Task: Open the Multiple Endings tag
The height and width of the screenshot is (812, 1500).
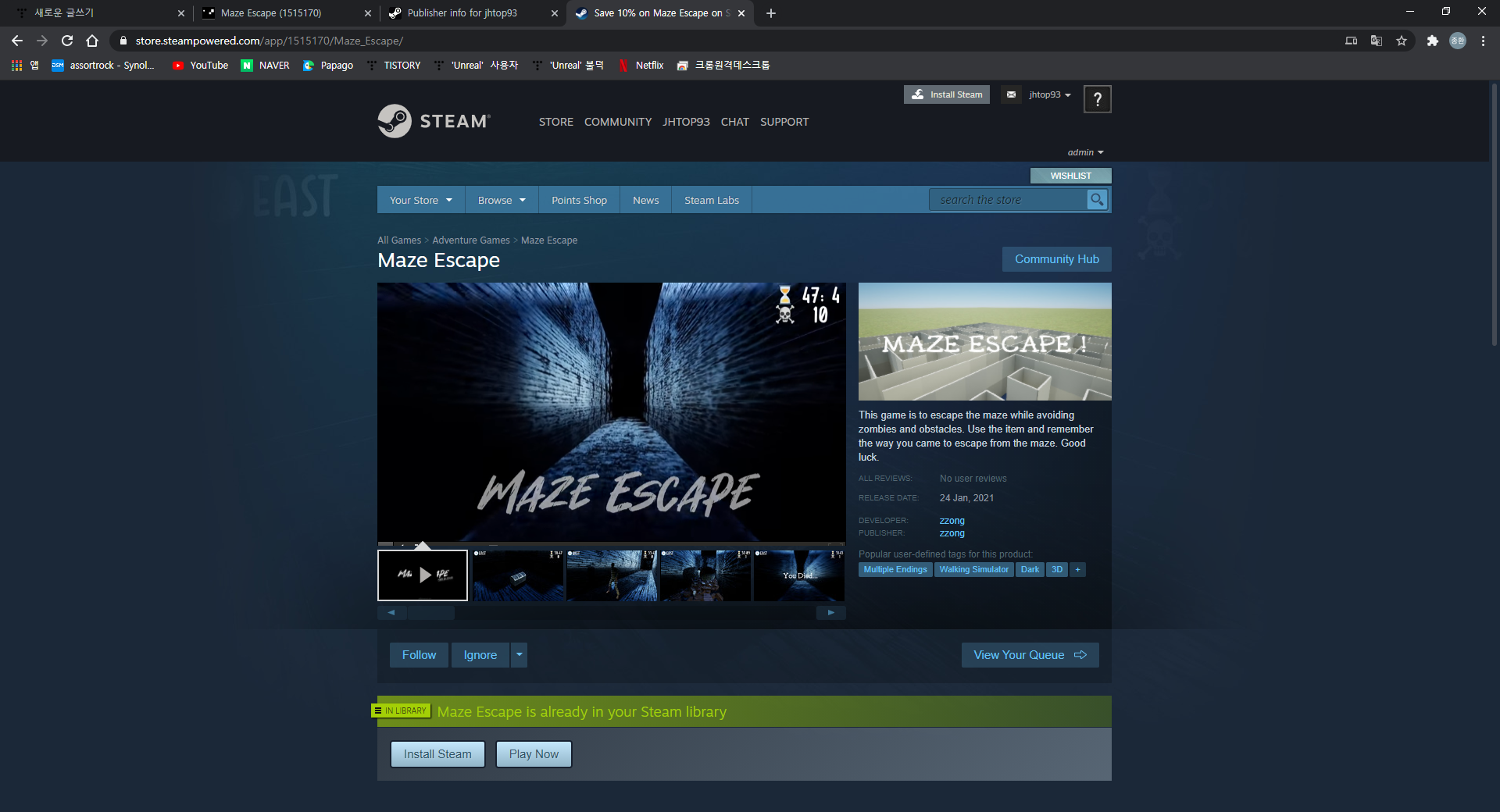Action: click(x=895, y=569)
